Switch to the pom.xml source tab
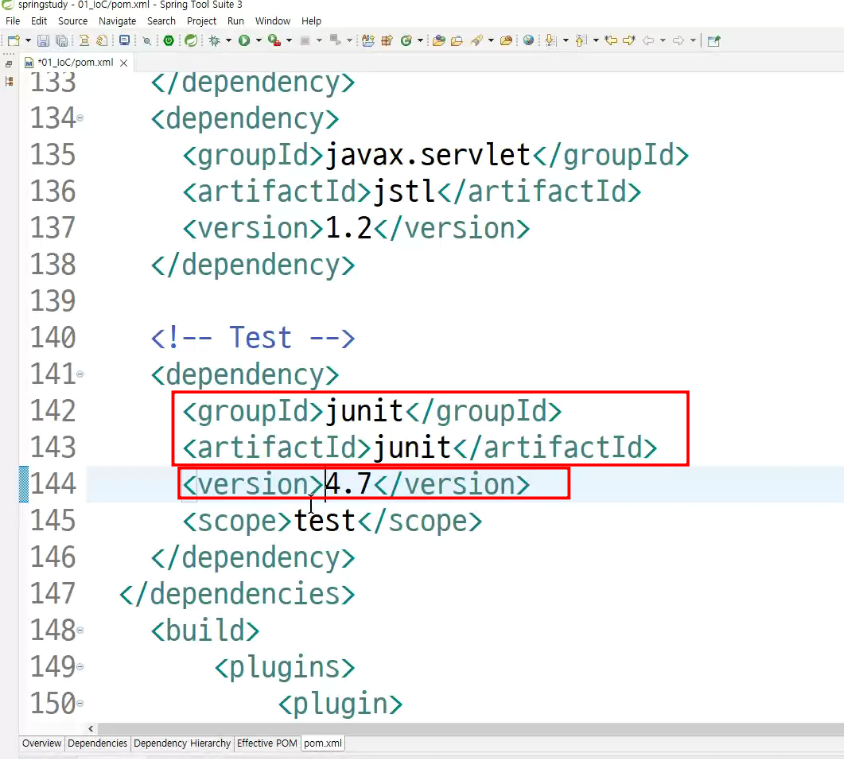 pyautogui.click(x=322, y=743)
